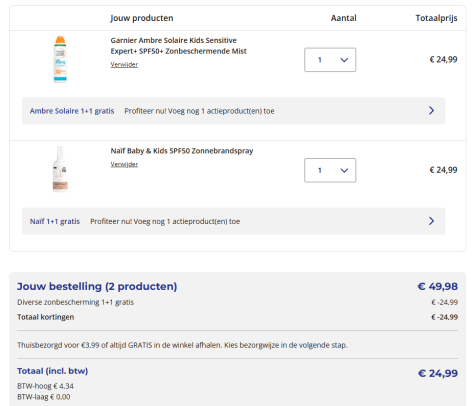Click 'Profiteer nu!' text in Naïf banner
The width and height of the screenshot is (475, 406).
click(x=111, y=221)
